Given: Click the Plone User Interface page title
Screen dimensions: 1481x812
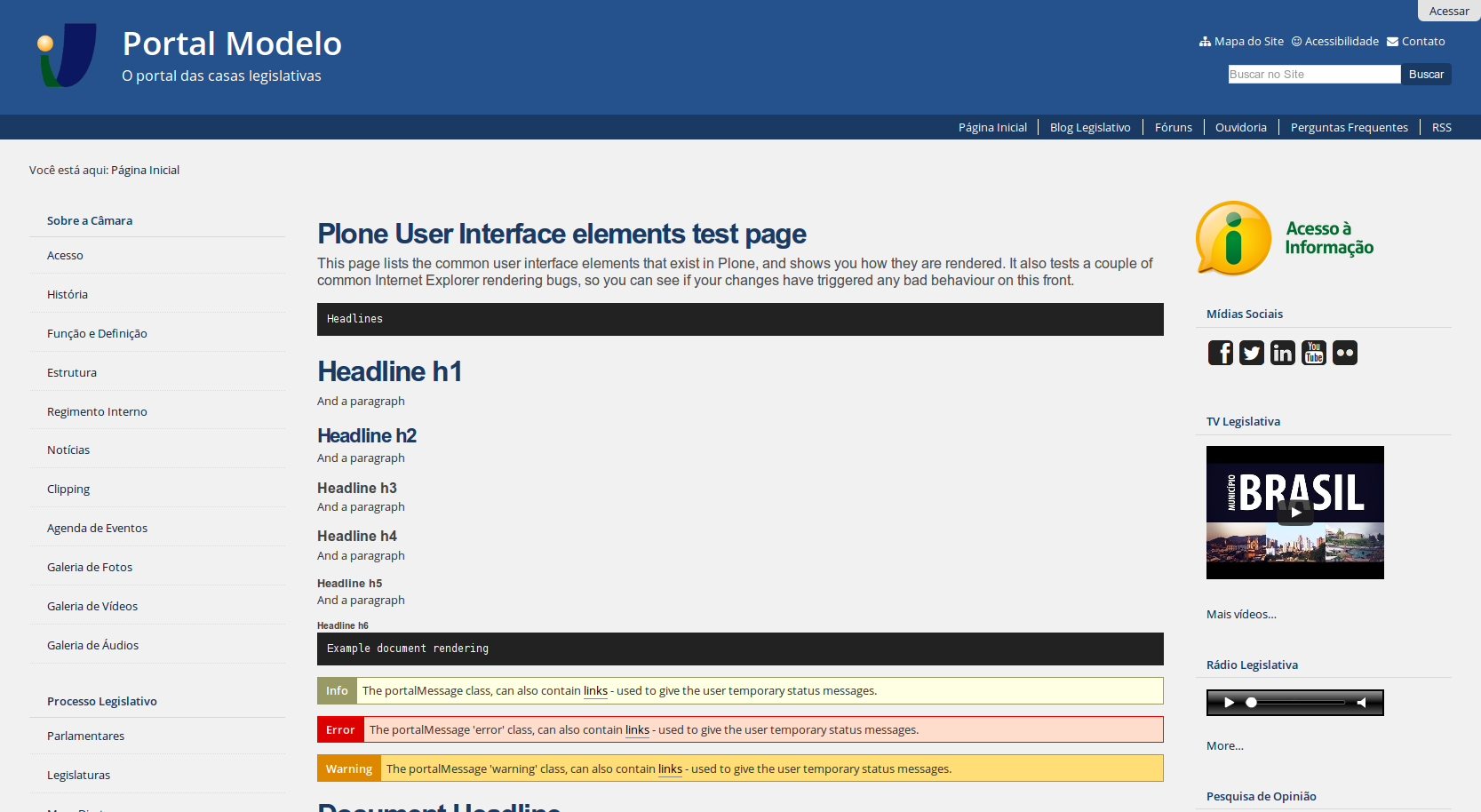Looking at the screenshot, I should [x=561, y=234].
